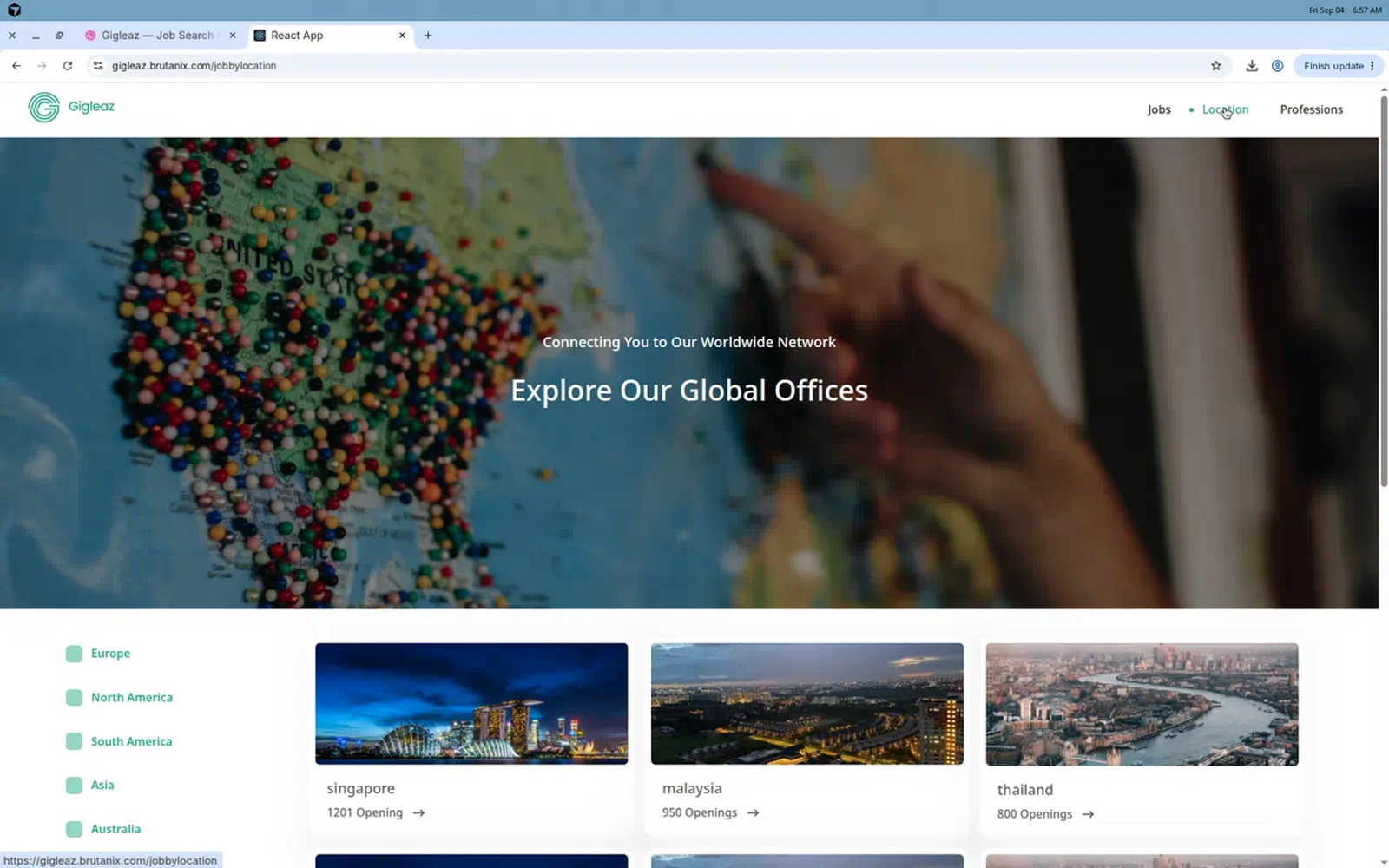This screenshot has width=1389, height=868.
Task: Click the arrow next to 1201 Opening
Action: click(419, 813)
